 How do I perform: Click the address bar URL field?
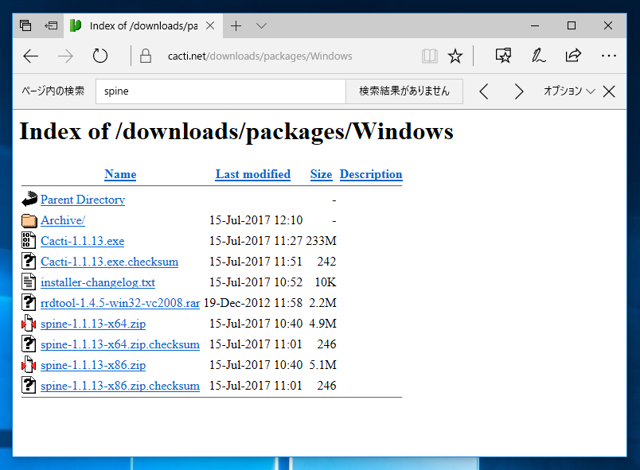(260, 56)
